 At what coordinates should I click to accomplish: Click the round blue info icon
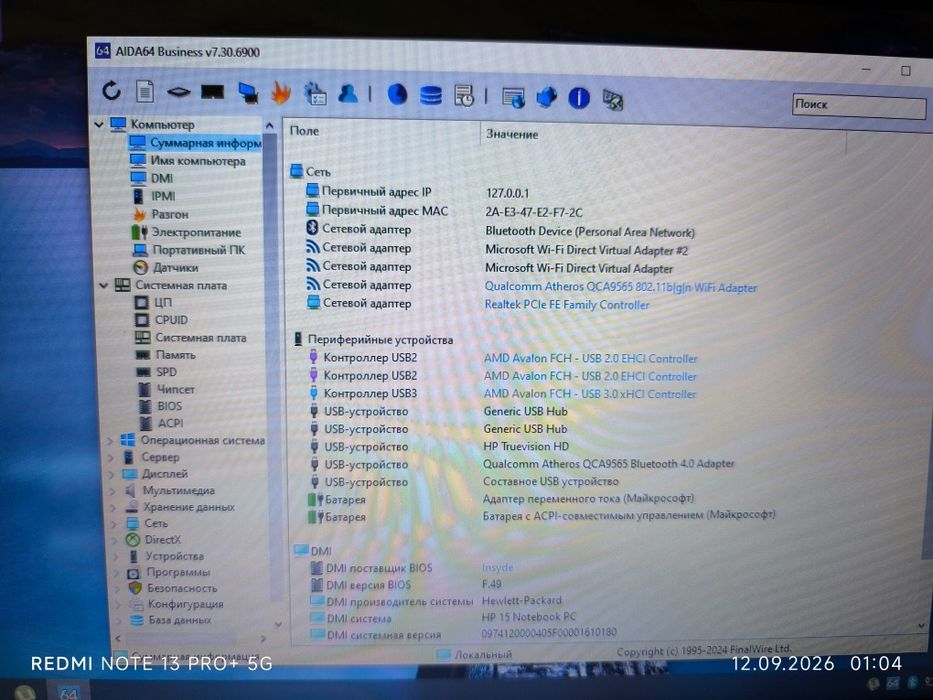coord(579,98)
